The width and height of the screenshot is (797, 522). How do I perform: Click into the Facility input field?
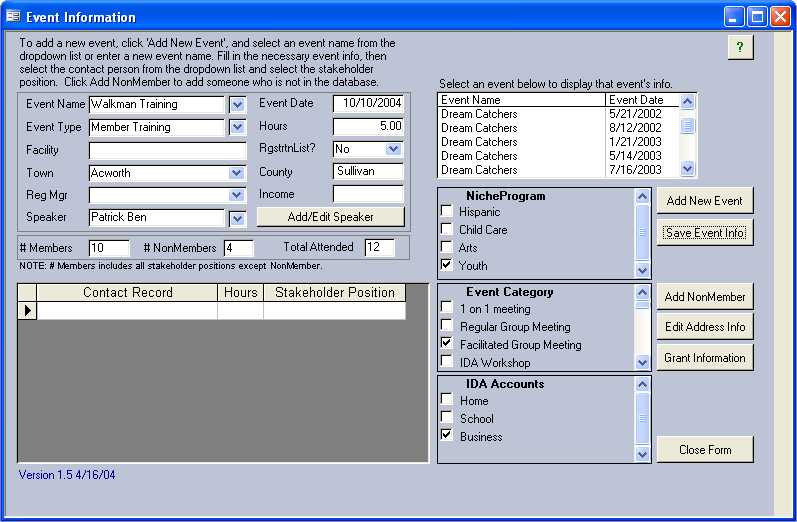(167, 150)
